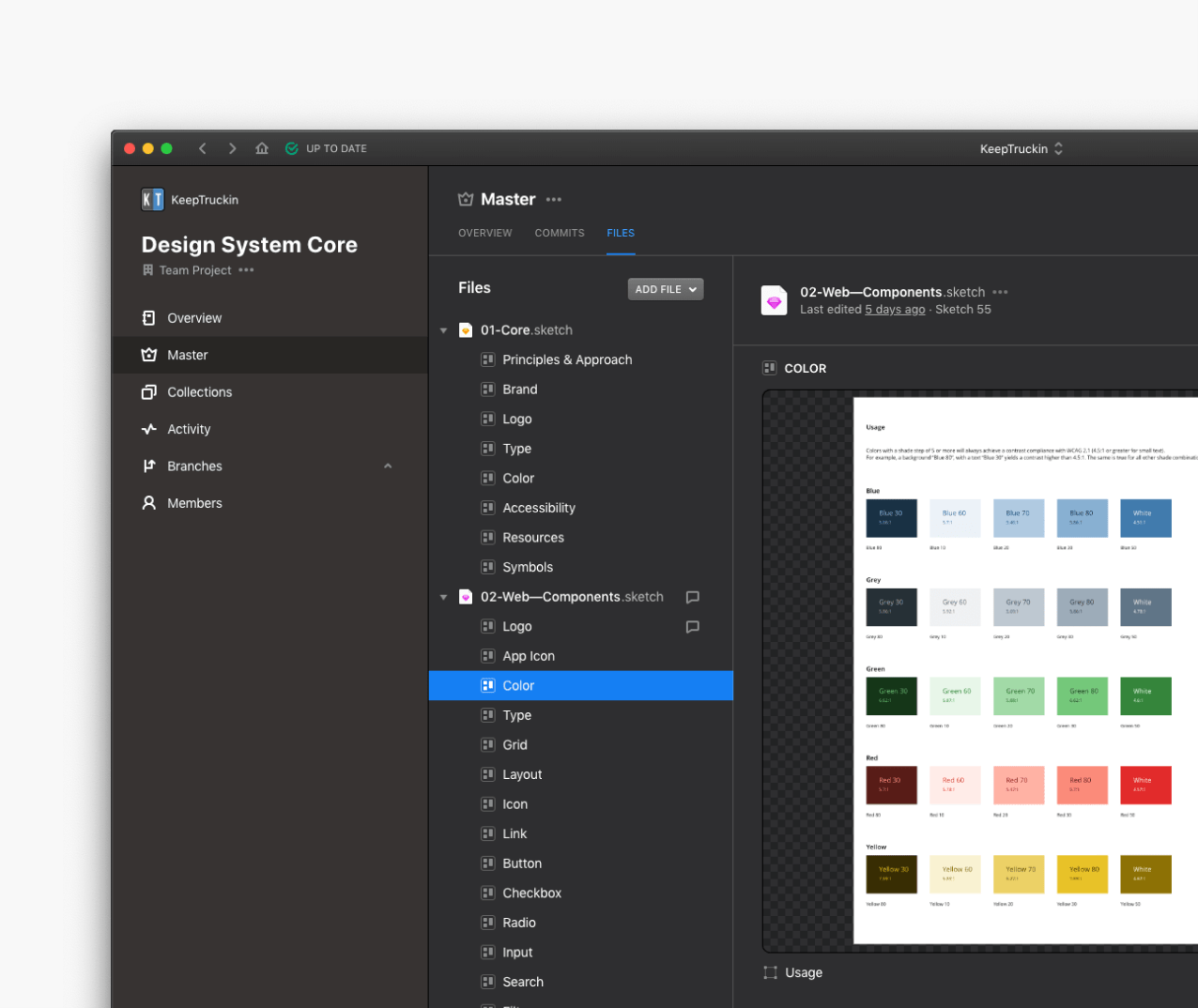Click the page icon beside Checkbox
This screenshot has width=1198, height=1008.
[x=488, y=893]
